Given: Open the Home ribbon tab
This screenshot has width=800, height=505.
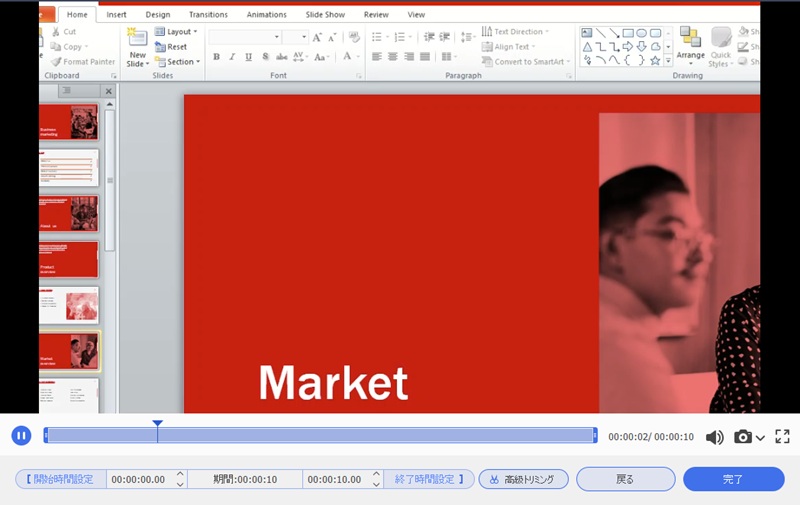Looking at the screenshot, I should 77,15.
